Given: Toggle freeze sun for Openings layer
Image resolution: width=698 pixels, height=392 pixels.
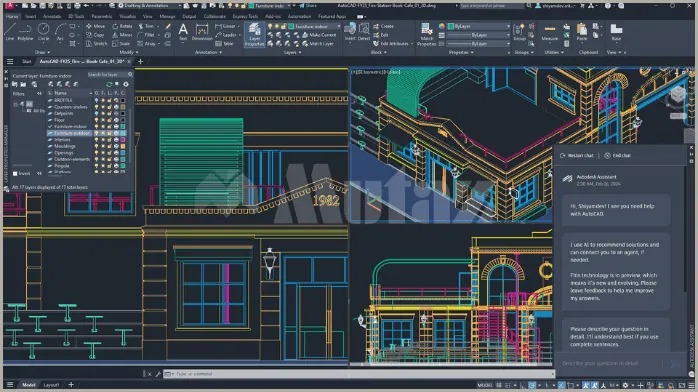Looking at the screenshot, I should tap(103, 153).
